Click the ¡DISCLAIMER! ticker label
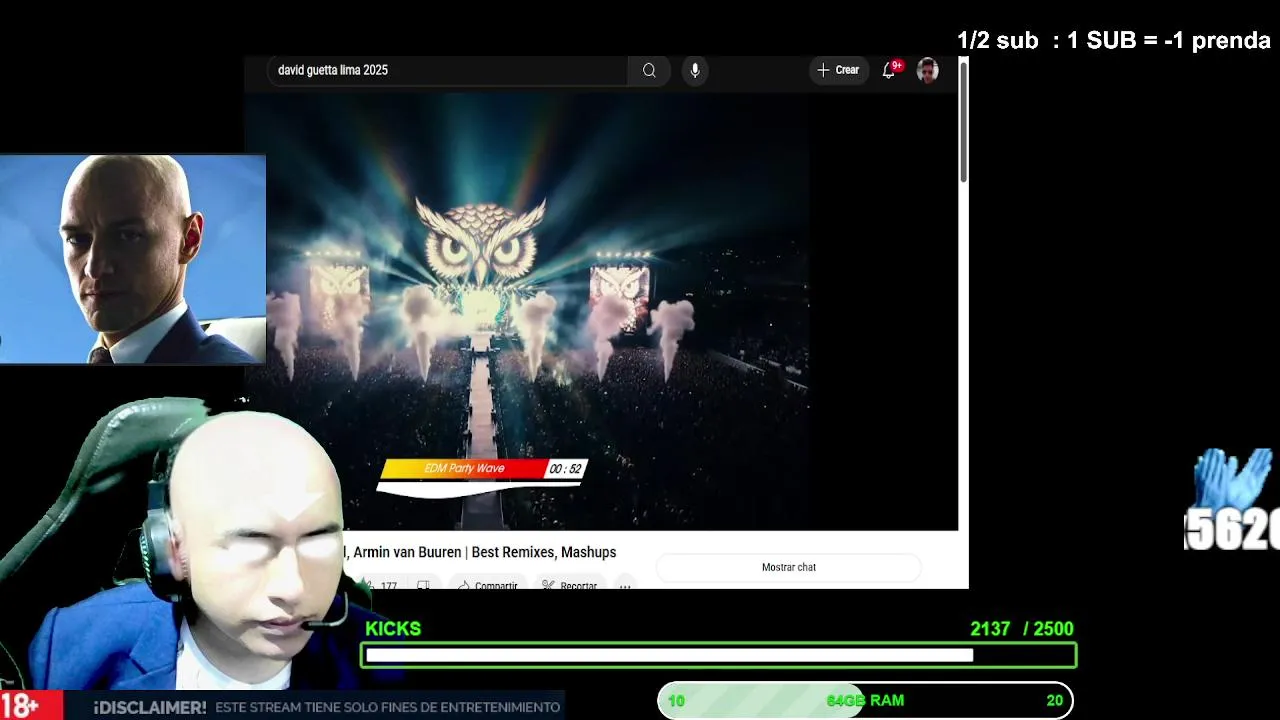Viewport: 1280px width, 720px height. pos(150,707)
